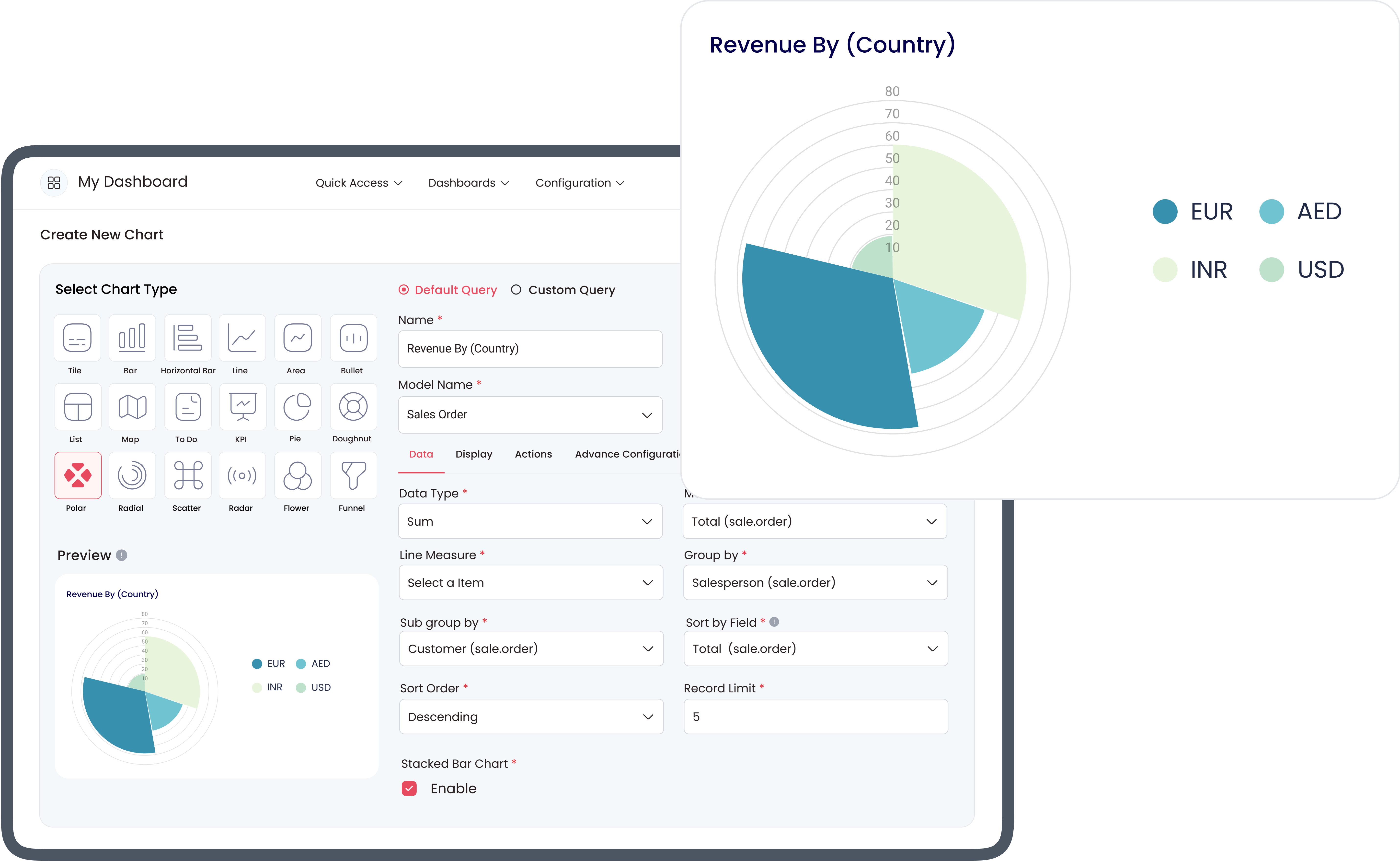Open the Group by Salesperson dropdown
This screenshot has width=1400, height=861.
[815, 583]
